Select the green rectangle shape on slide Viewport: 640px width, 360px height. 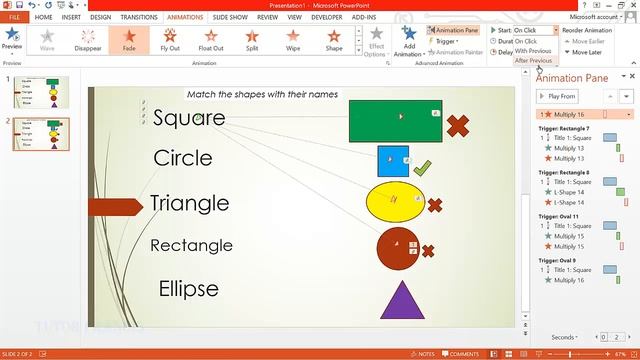coord(396,121)
